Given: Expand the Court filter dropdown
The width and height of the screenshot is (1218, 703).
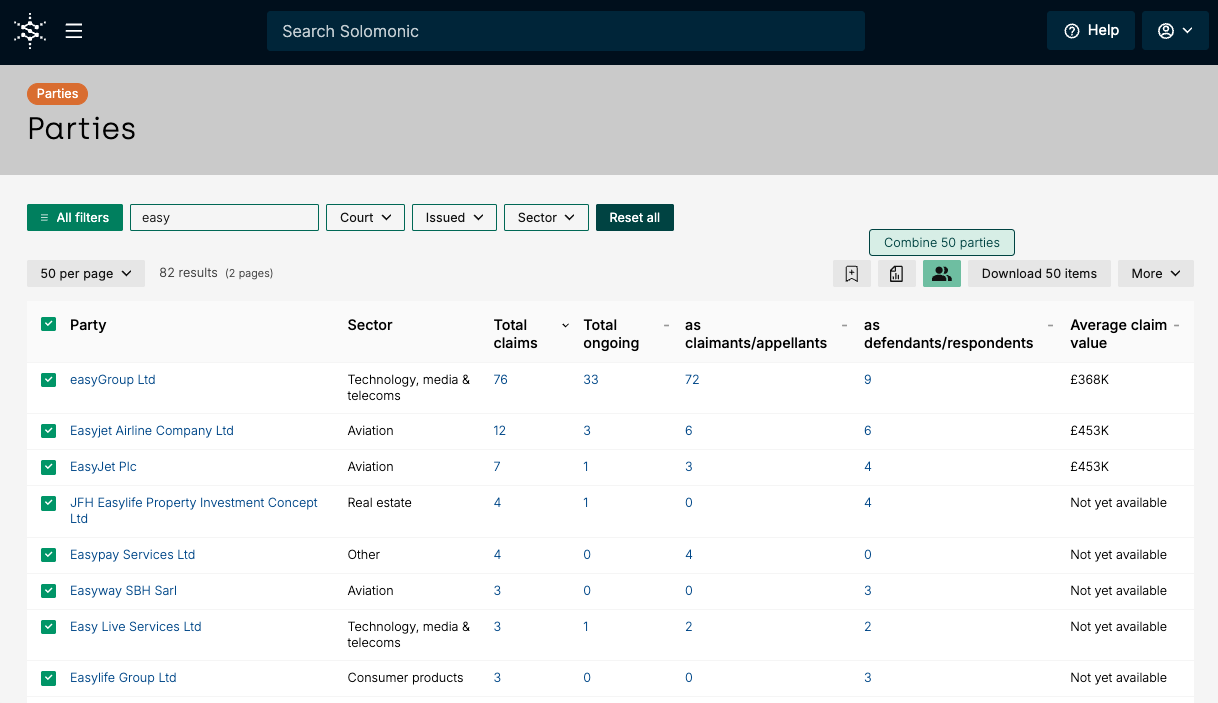Looking at the screenshot, I should [365, 218].
